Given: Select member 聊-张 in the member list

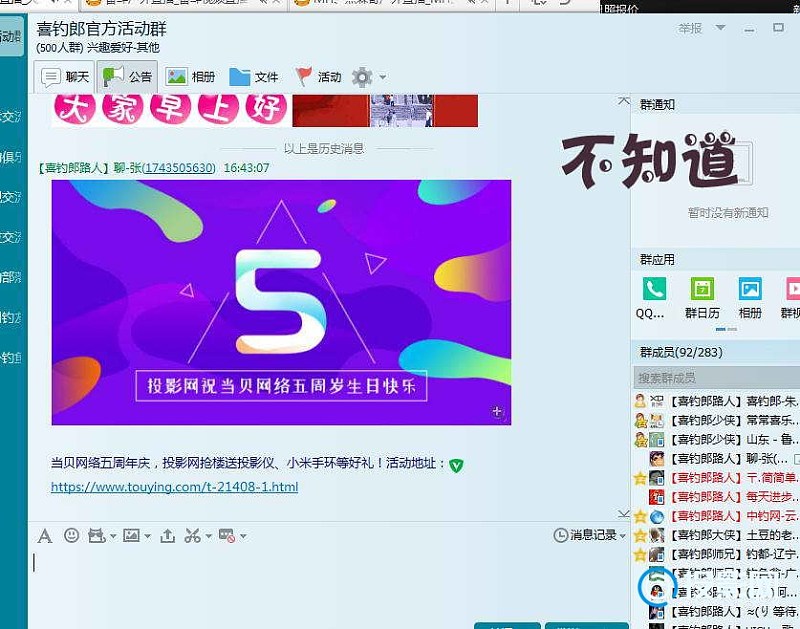Looking at the screenshot, I should pyautogui.click(x=716, y=459).
